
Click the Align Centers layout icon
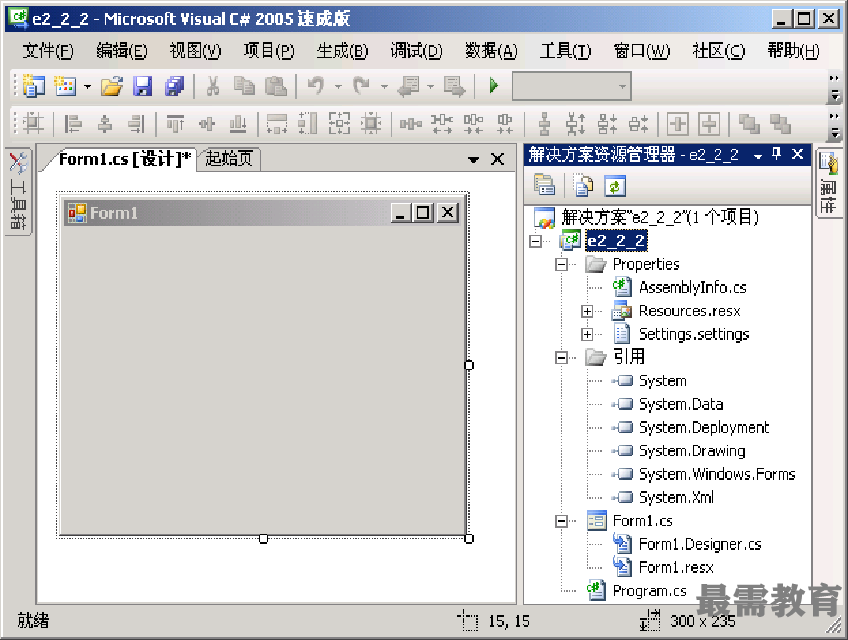(x=105, y=123)
